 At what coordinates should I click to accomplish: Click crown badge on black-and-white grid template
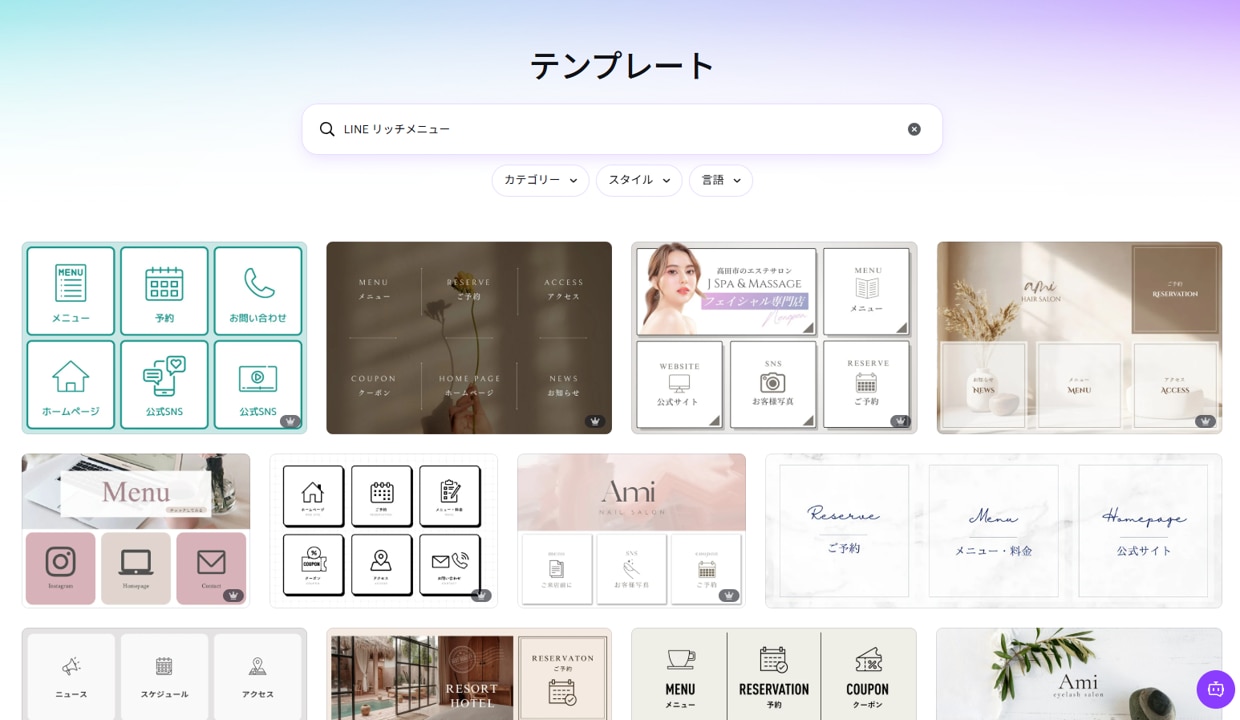(x=481, y=595)
